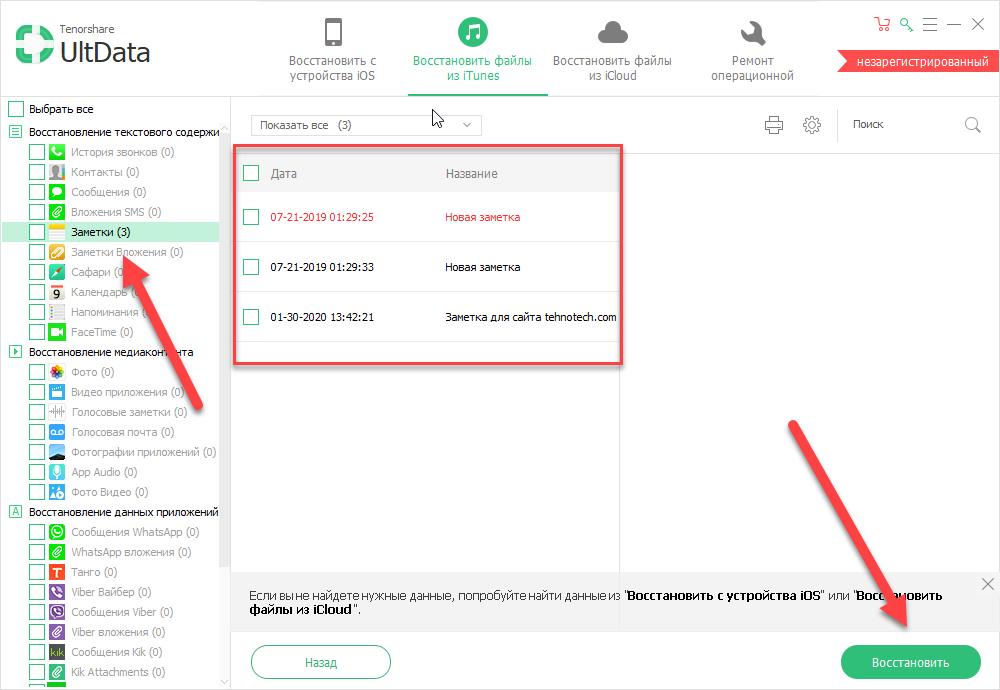The width and height of the screenshot is (1000, 690).
Task: Click the Notes notepad icon
Action: click(x=57, y=232)
